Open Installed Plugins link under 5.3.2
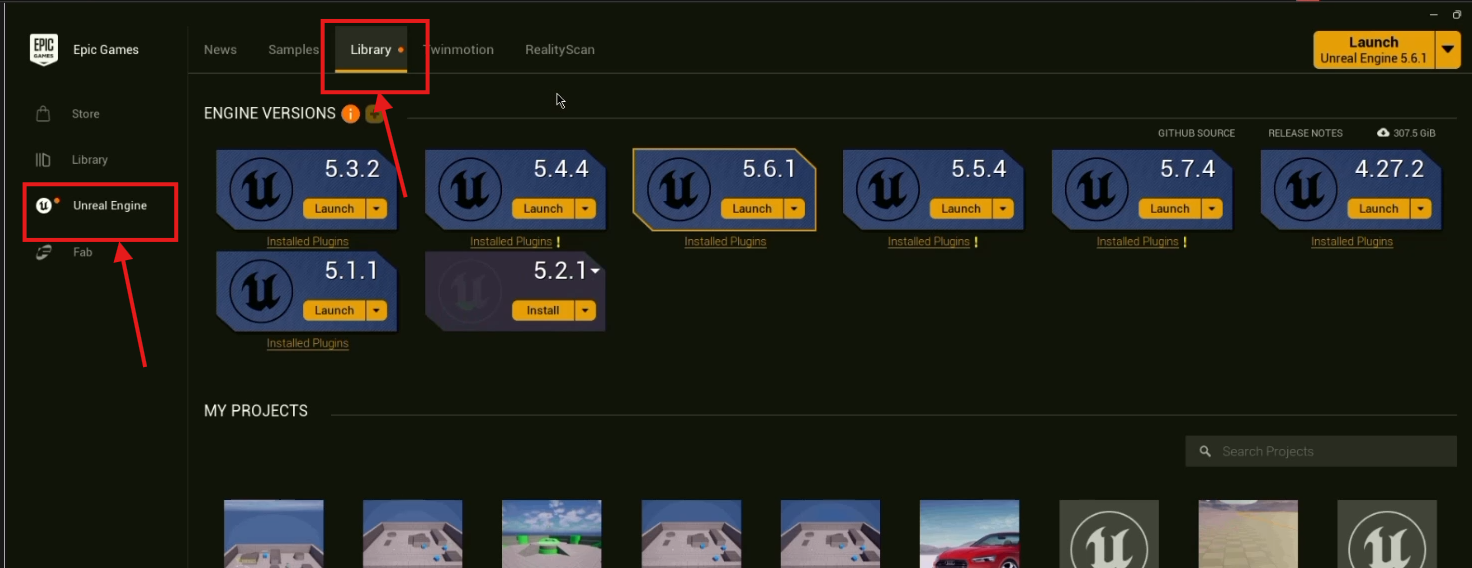Viewport: 1472px width, 568px height. [307, 242]
